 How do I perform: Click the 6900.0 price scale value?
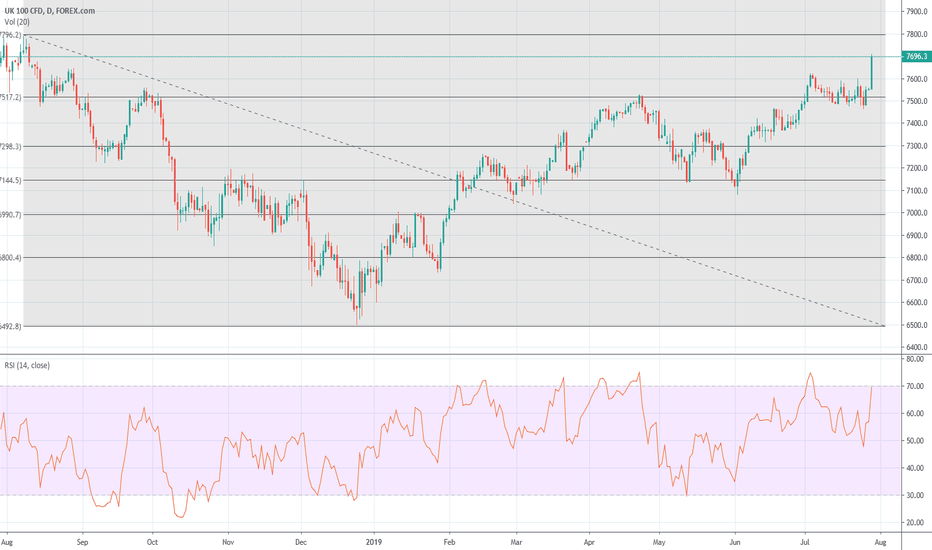917,235
